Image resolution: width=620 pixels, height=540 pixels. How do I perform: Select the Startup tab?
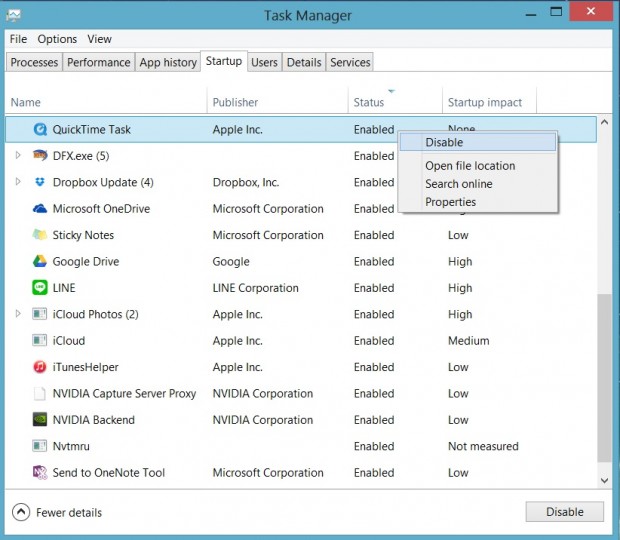[x=224, y=61]
